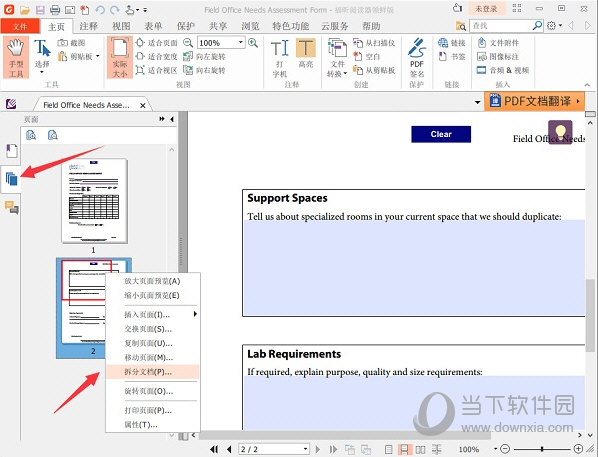Click the zoom in magnifier icon

pyautogui.click(x=253, y=43)
